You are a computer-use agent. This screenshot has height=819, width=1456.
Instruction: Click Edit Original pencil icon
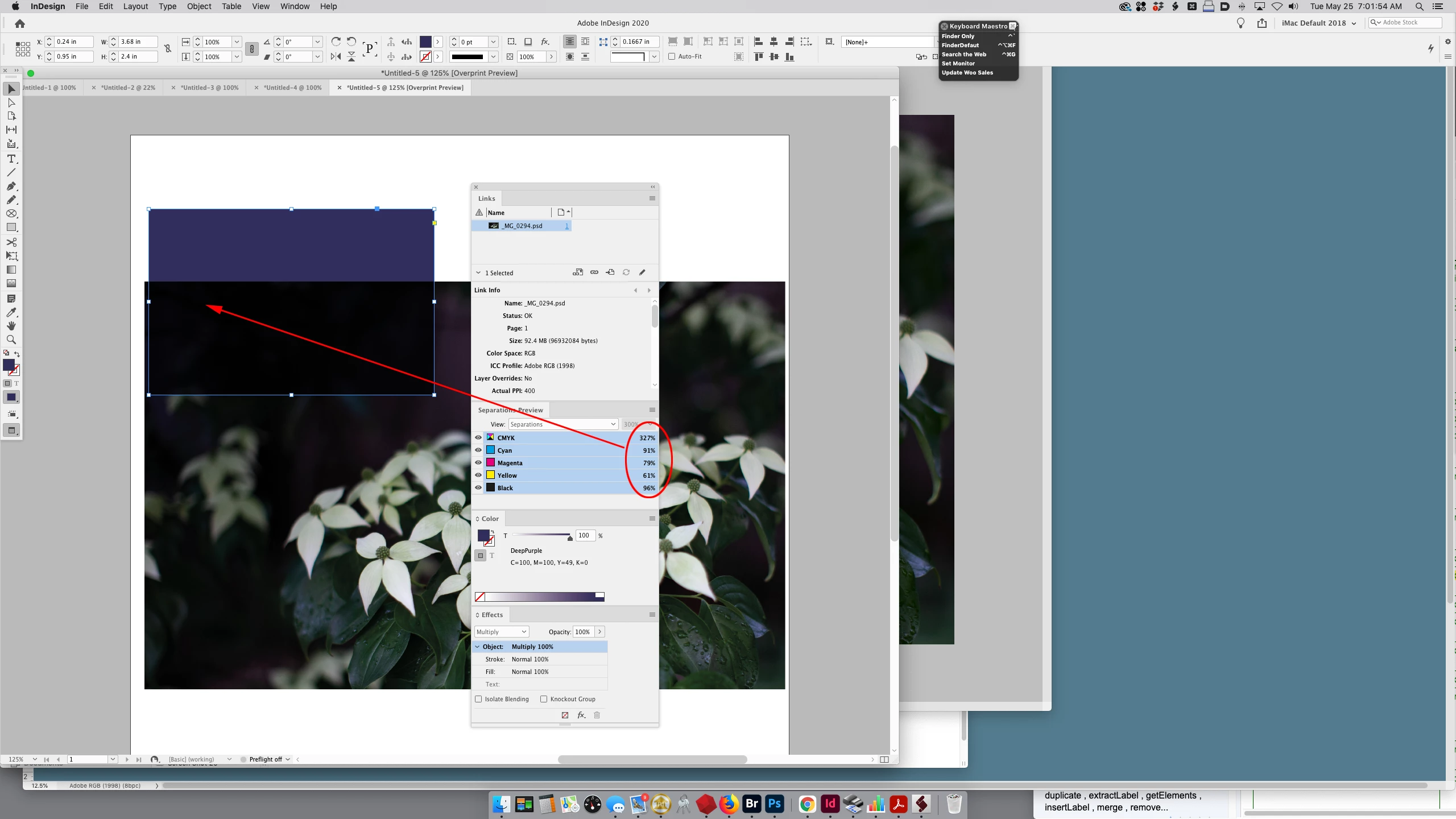(x=642, y=272)
